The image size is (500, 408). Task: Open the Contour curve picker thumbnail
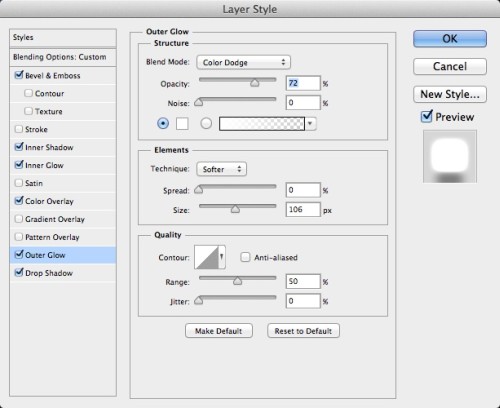tap(206, 257)
